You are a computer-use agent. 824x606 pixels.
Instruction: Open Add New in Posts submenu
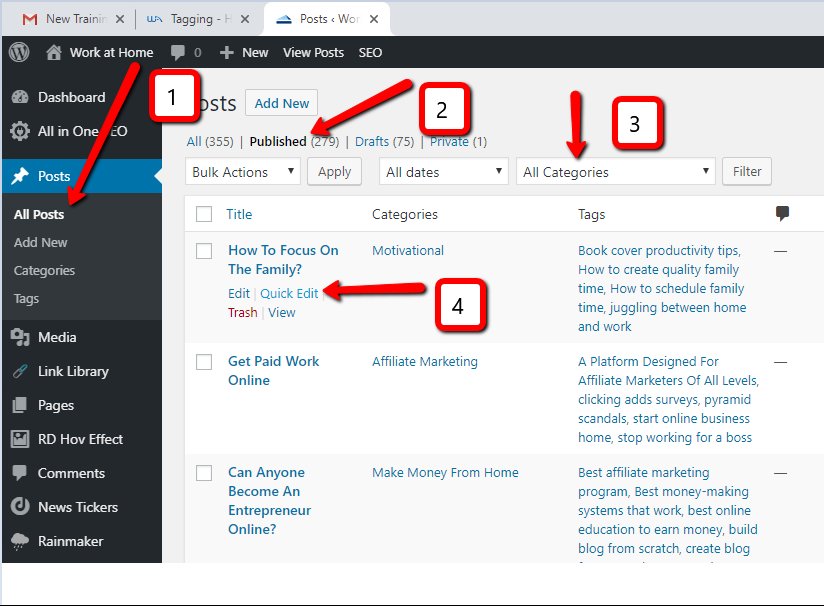pyautogui.click(x=40, y=242)
